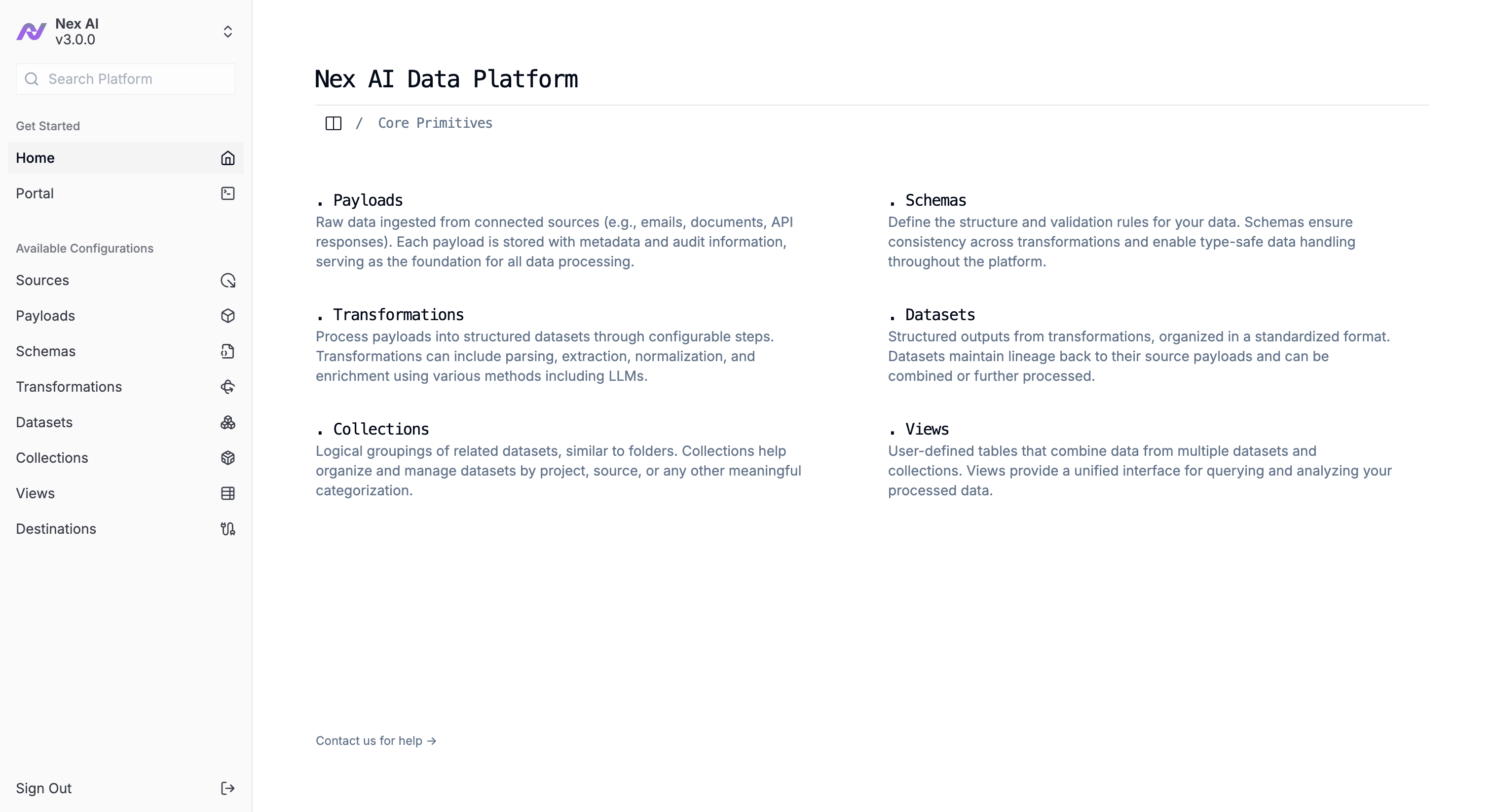Open the Nex AI version switcher
This screenshot has height=812, width=1492.
[x=227, y=31]
